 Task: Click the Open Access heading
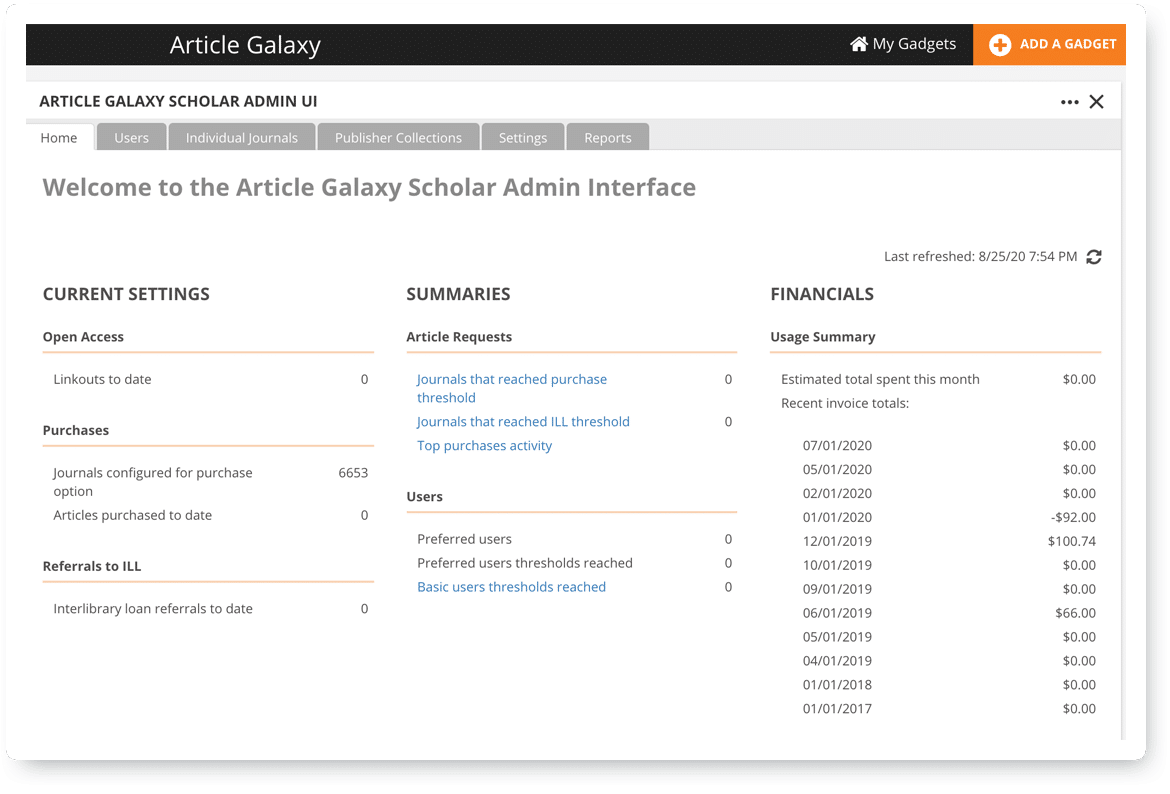coord(83,337)
